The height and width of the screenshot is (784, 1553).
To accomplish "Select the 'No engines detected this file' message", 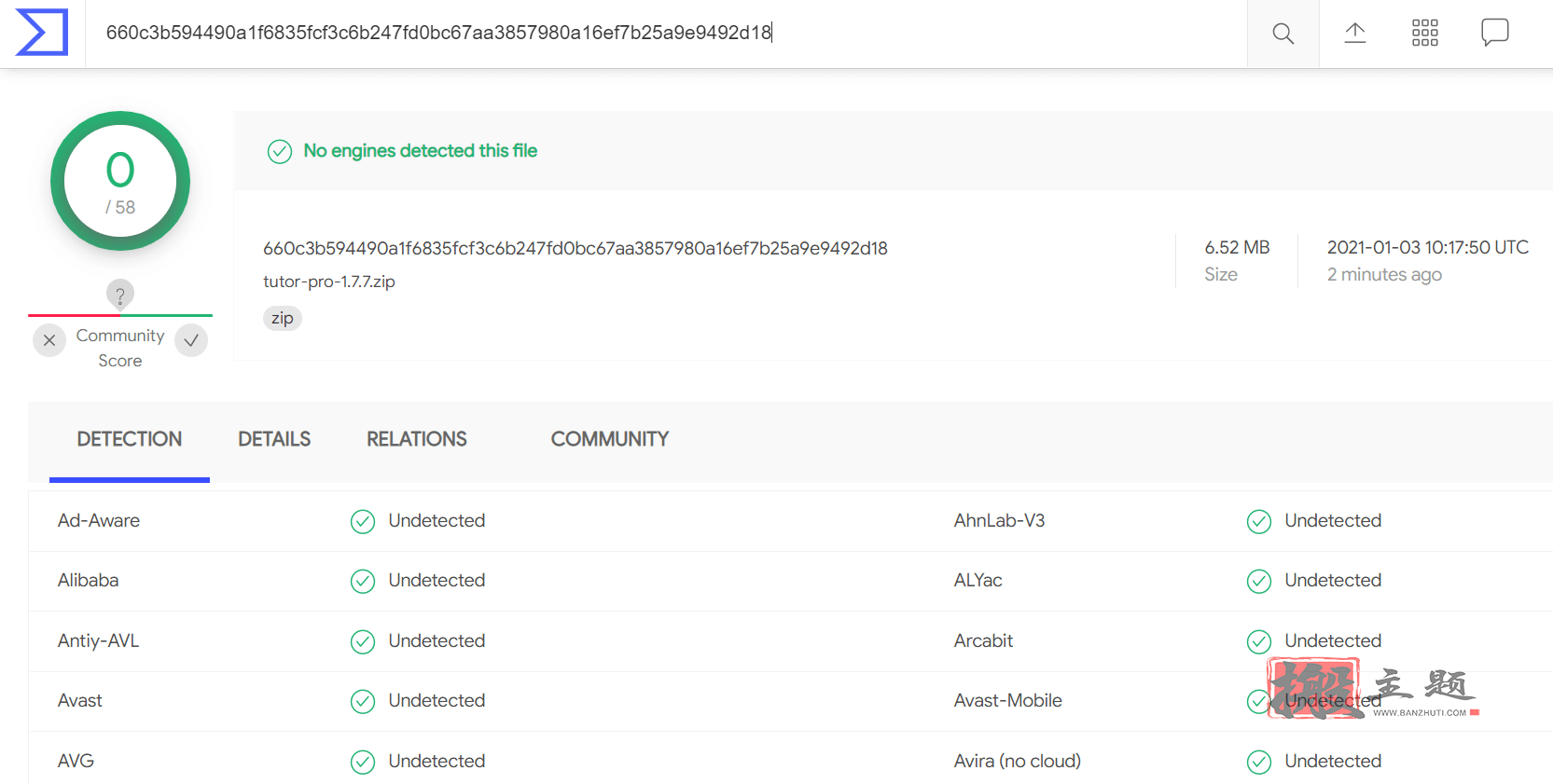I will point(421,150).
